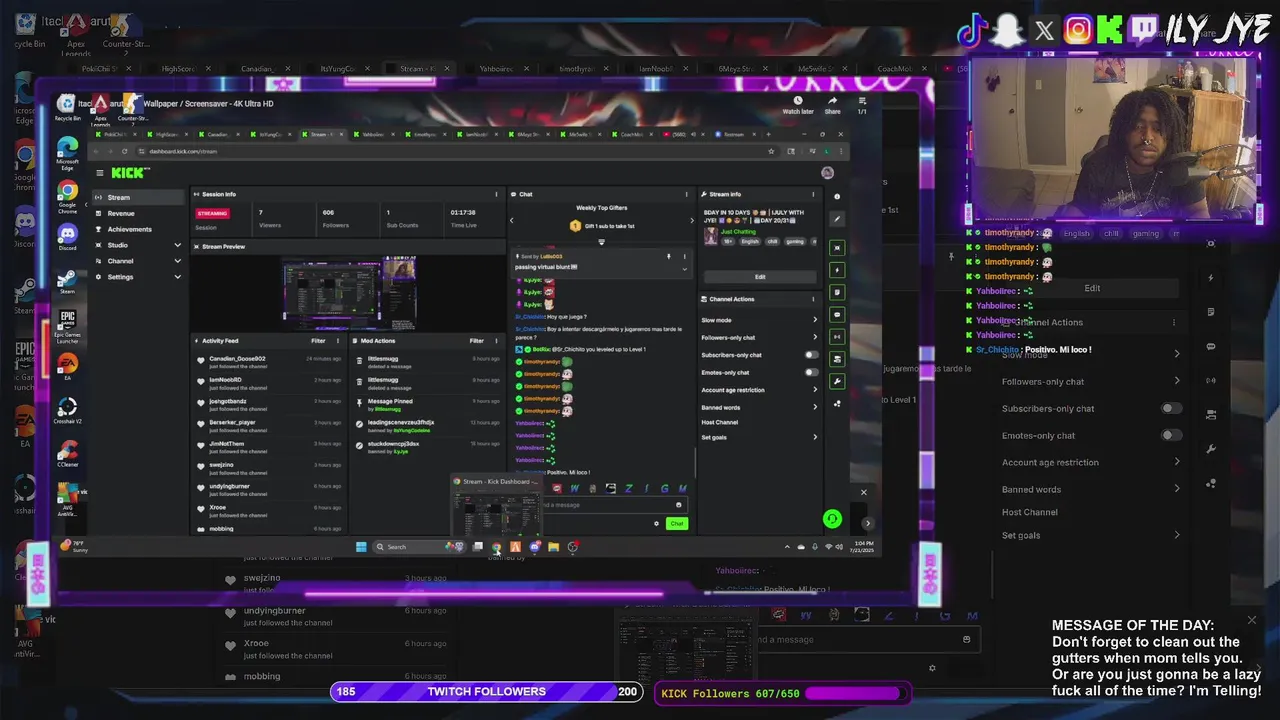Expand the Studio sidebar section
Viewport: 1280px width, 720px height.
178,245
